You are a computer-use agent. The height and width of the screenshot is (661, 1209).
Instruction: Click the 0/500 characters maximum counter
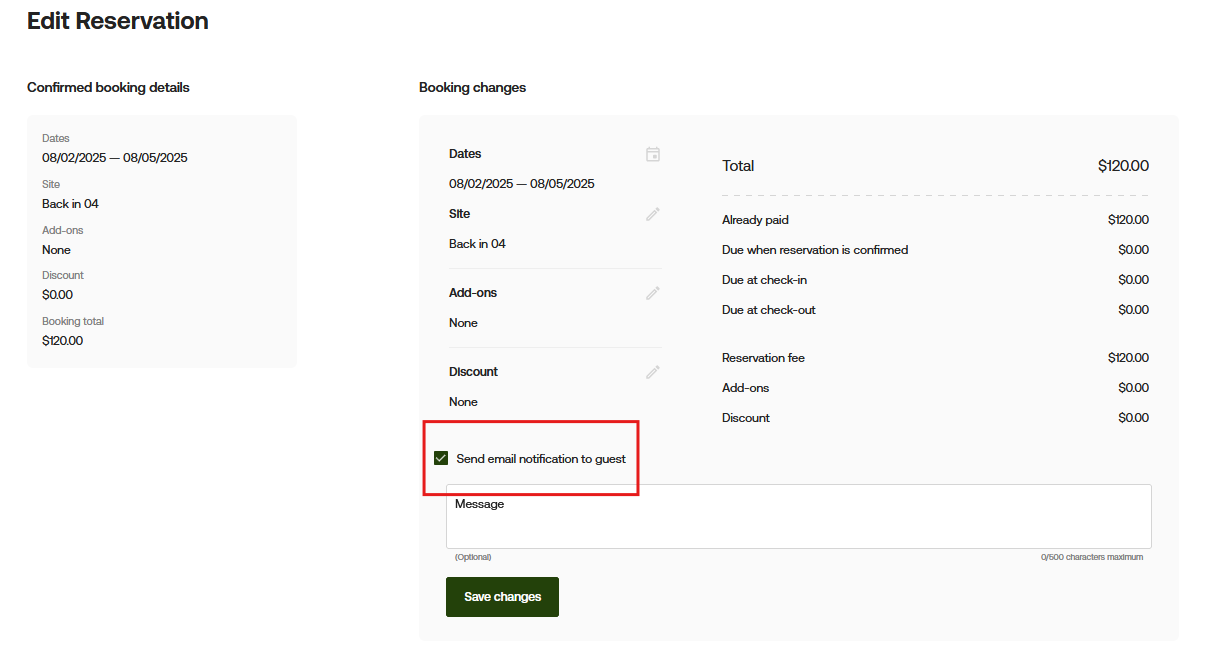point(1092,557)
